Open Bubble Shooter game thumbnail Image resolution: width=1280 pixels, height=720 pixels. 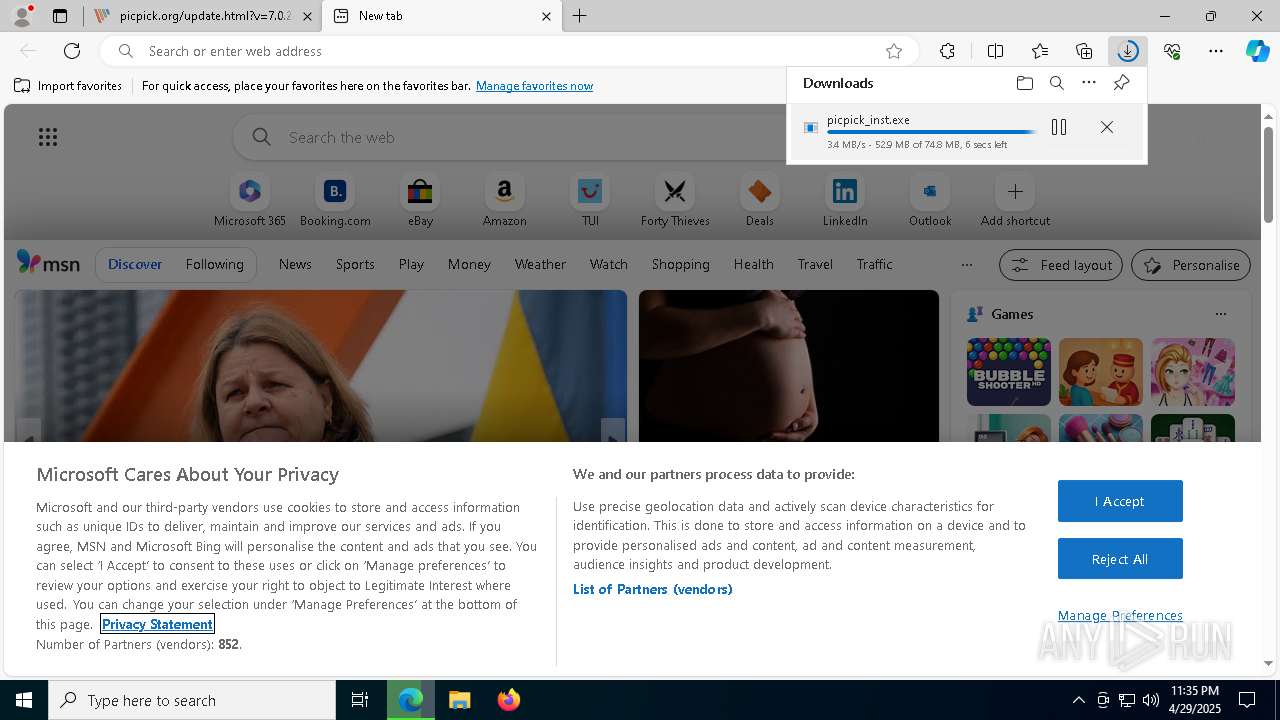[x=1008, y=372]
